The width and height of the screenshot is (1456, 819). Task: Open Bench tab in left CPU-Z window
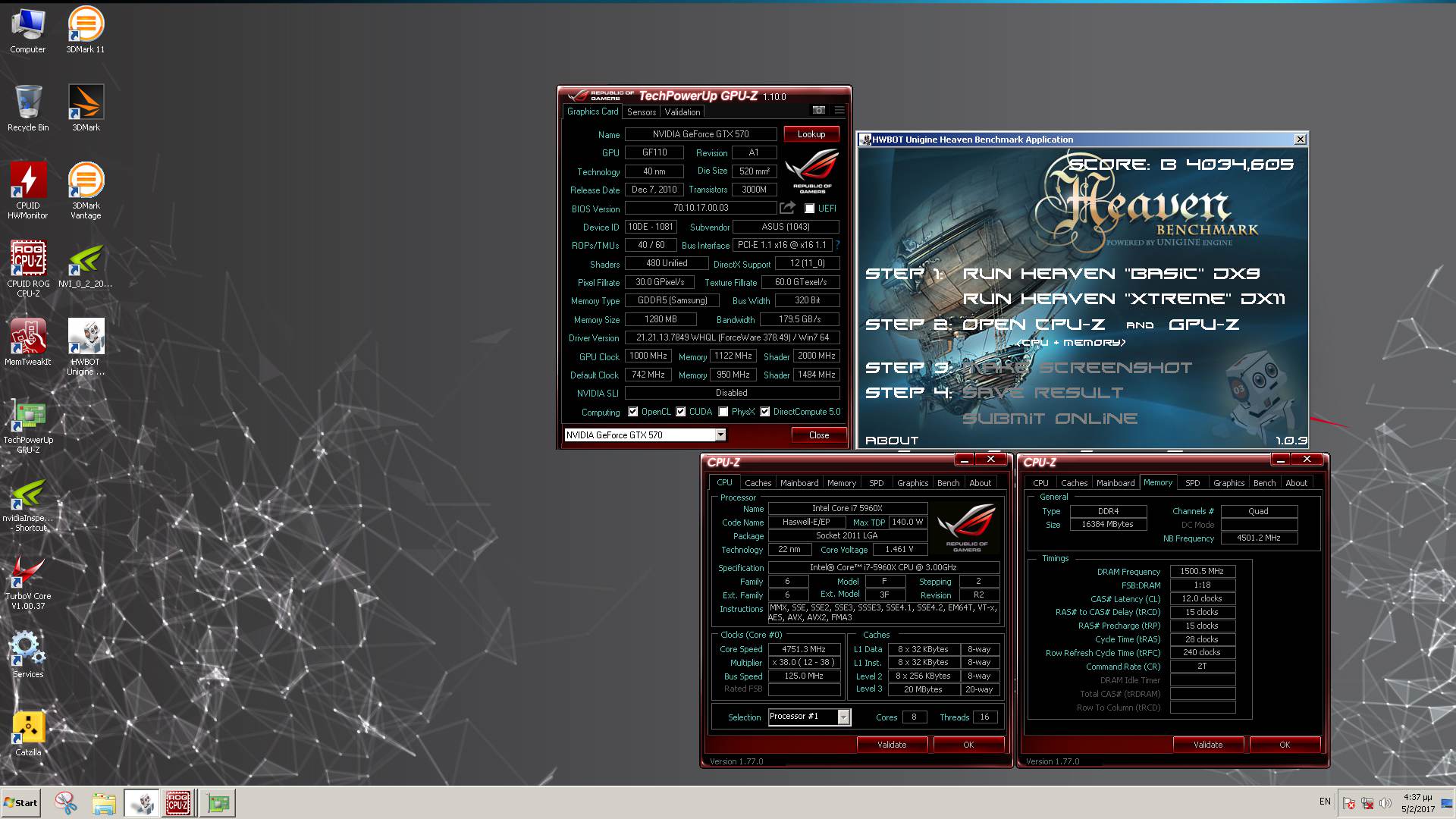point(948,483)
